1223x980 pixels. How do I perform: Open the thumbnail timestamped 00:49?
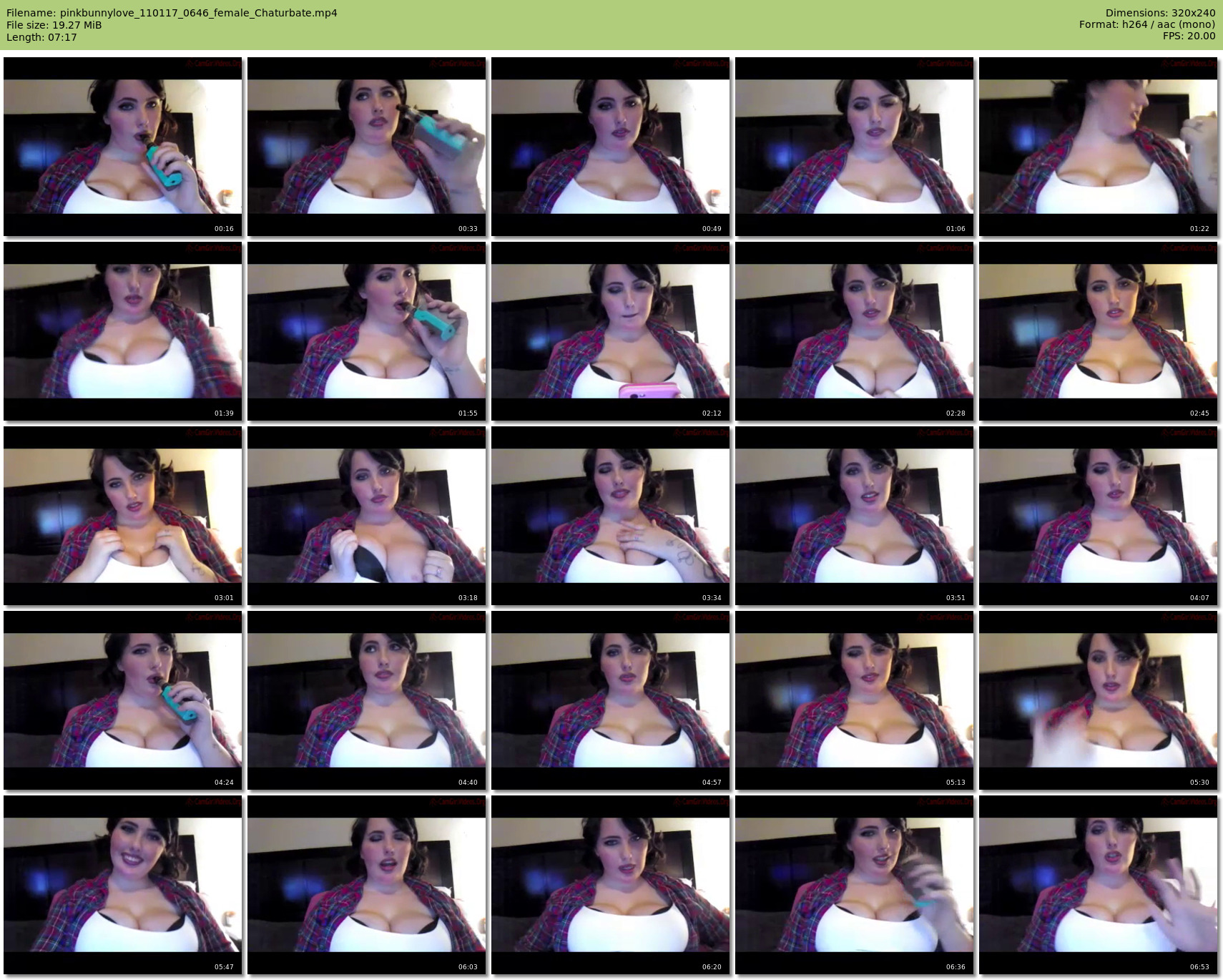(611, 147)
